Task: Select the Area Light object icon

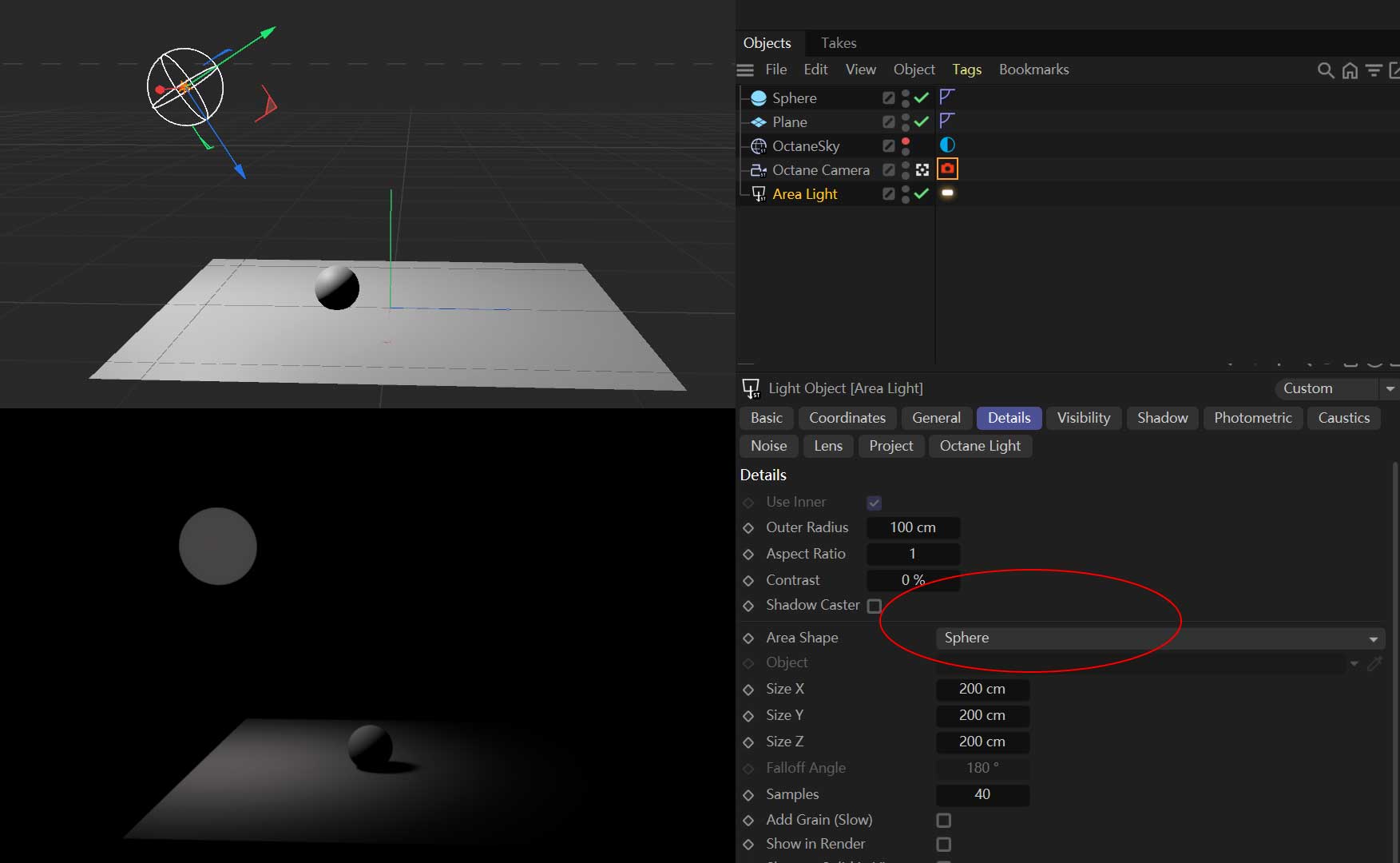Action: click(x=759, y=194)
